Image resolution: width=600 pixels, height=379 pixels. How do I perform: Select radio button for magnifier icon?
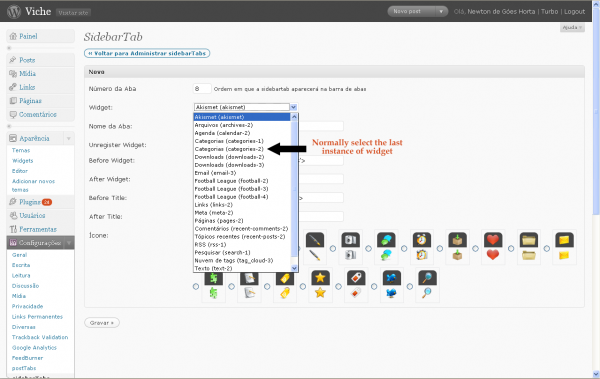point(409,286)
